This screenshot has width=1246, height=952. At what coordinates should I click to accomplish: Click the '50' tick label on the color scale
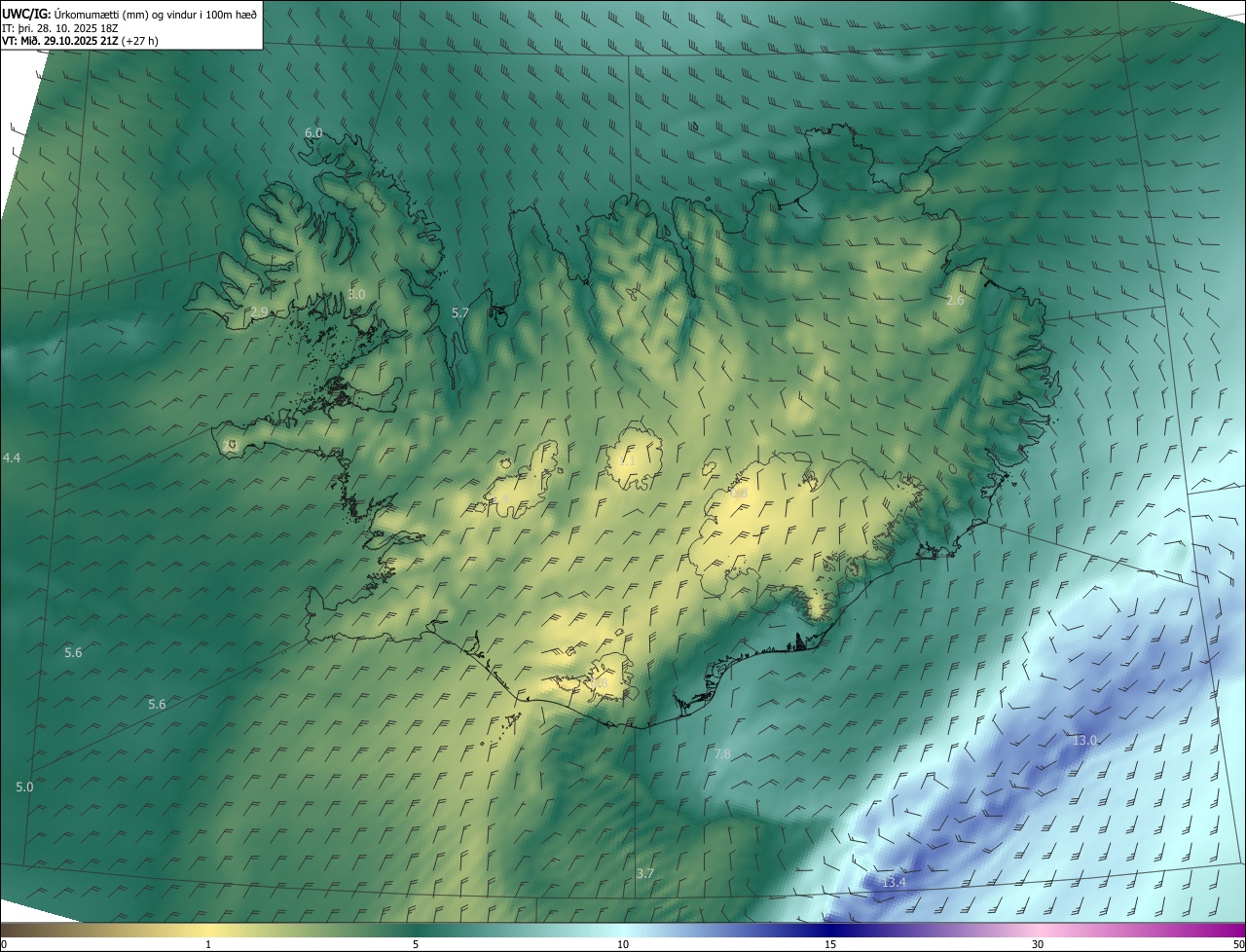pos(1238,944)
